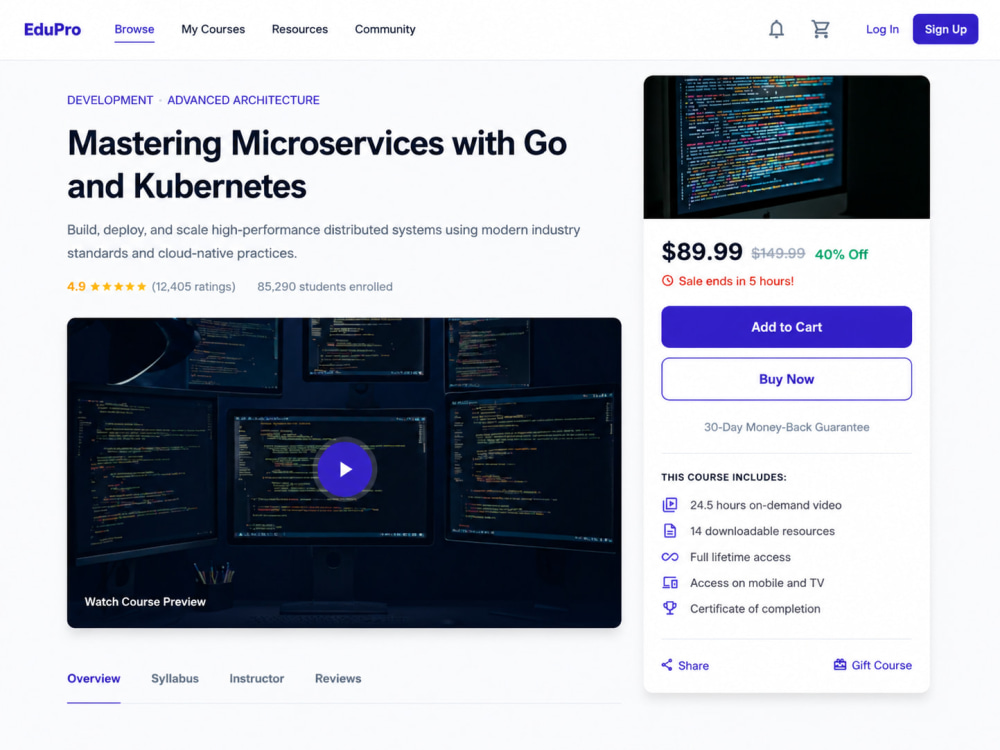This screenshot has height=750, width=1000.
Task: Click Sale ends in 5 hours text
Action: [x=736, y=281]
